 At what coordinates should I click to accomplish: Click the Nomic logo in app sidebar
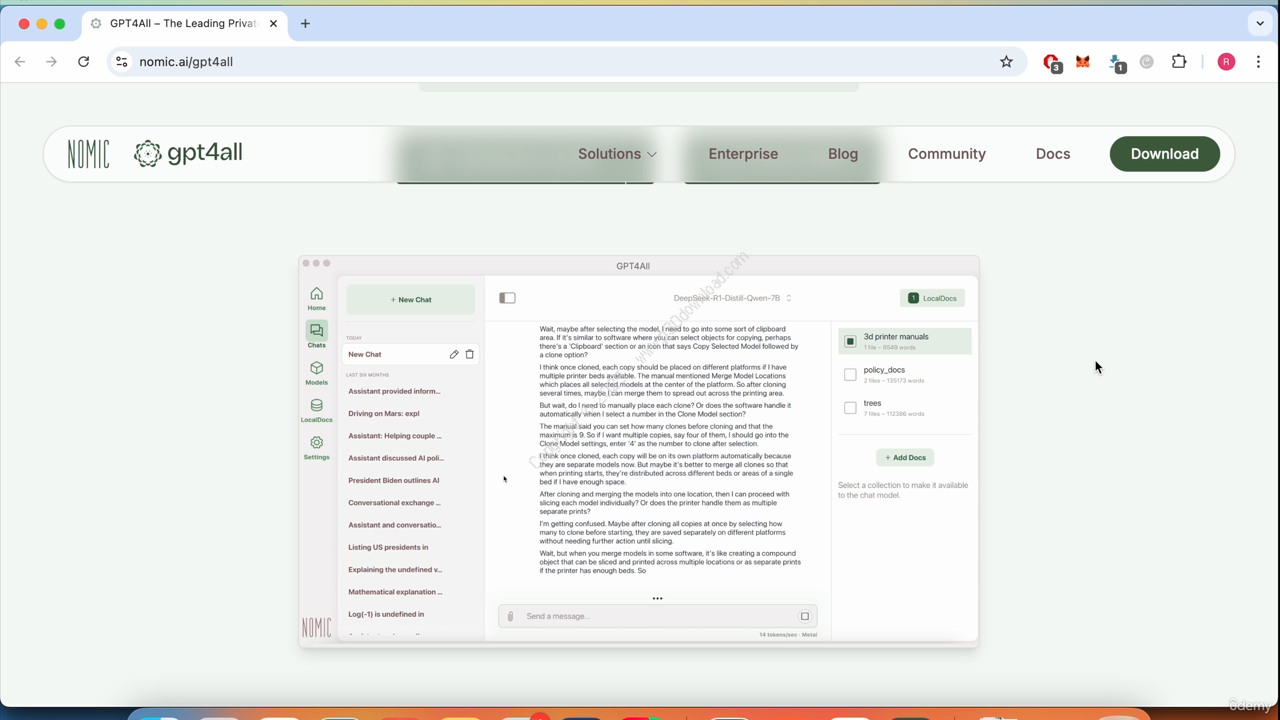pos(316,627)
